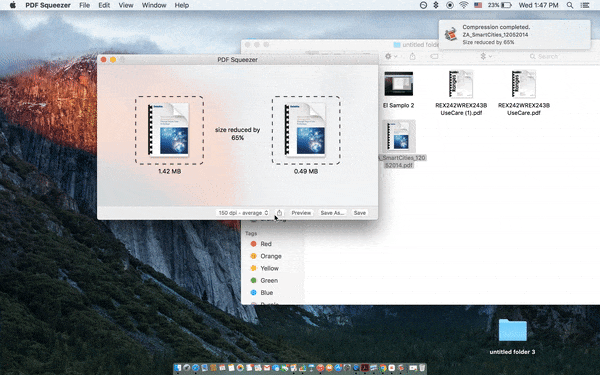Click the Finder edit tags icon
600x375 pixels.
(x=434, y=56)
